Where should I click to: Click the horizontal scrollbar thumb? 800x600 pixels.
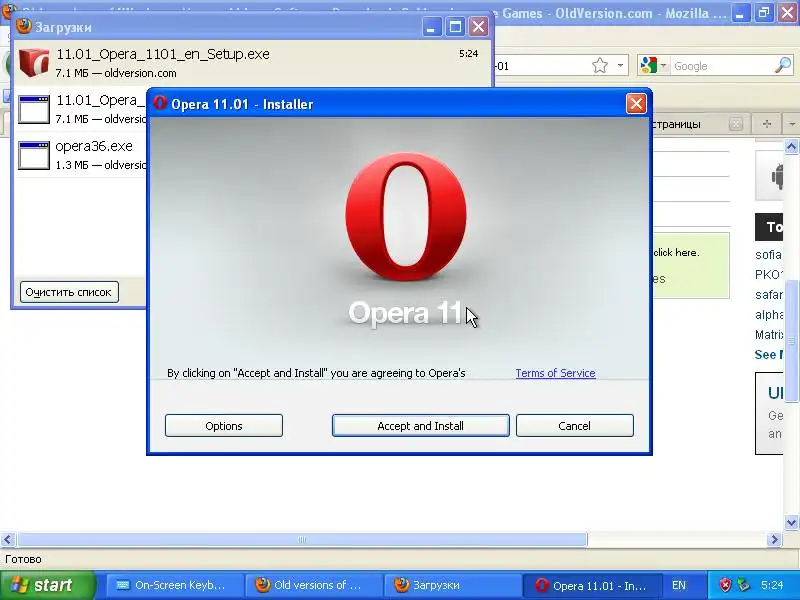coord(302,539)
